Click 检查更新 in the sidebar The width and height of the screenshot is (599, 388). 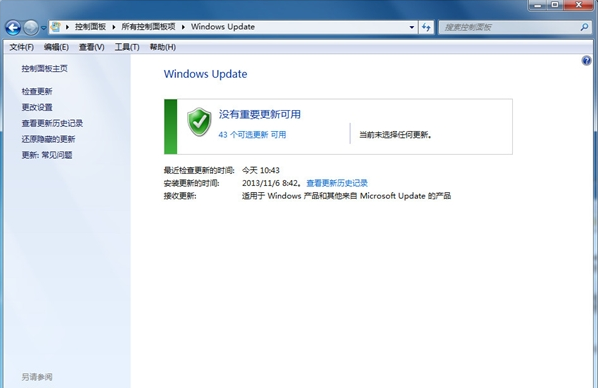click(x=37, y=91)
